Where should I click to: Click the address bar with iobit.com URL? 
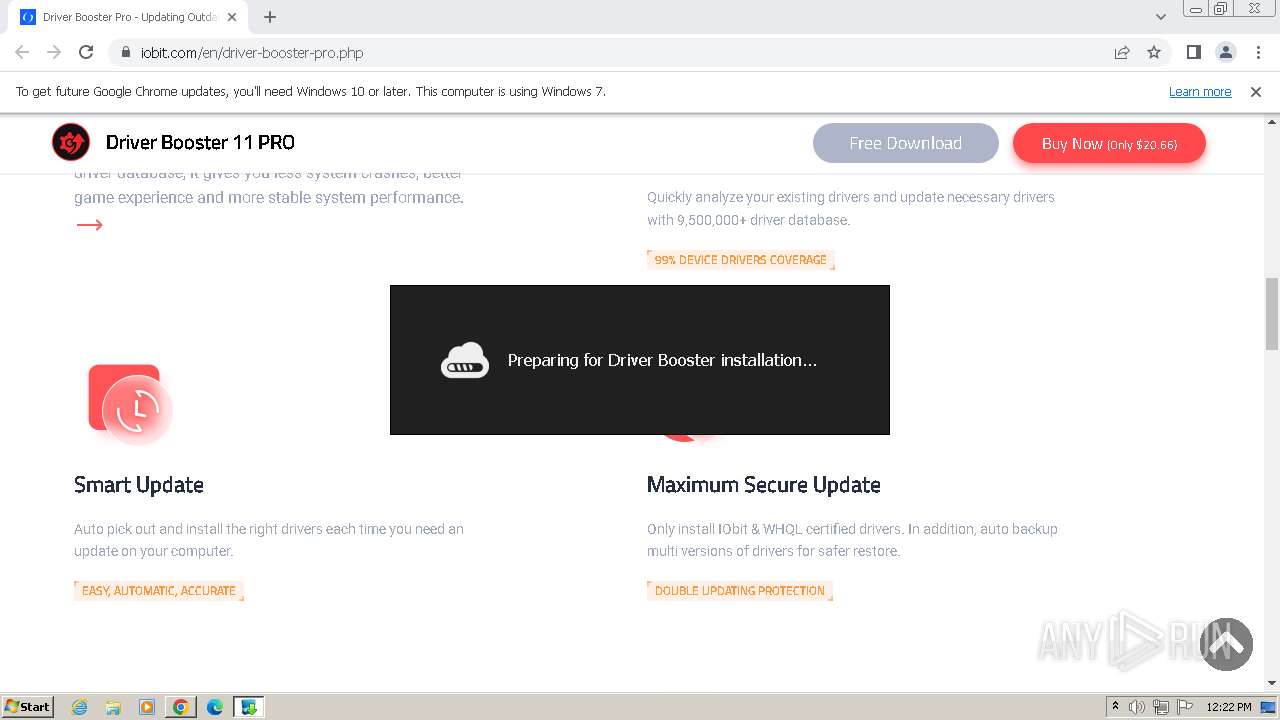610,53
